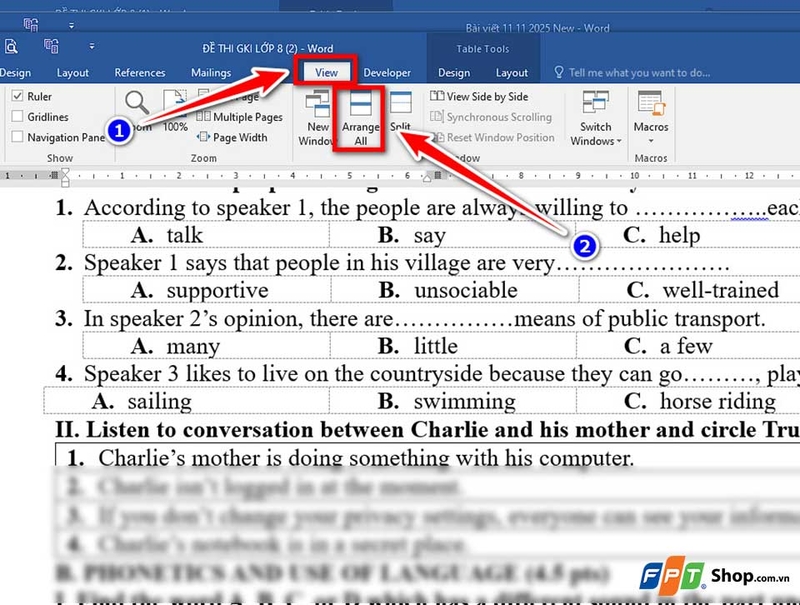
Task: Click Arrange All windows
Action: [x=360, y=119]
